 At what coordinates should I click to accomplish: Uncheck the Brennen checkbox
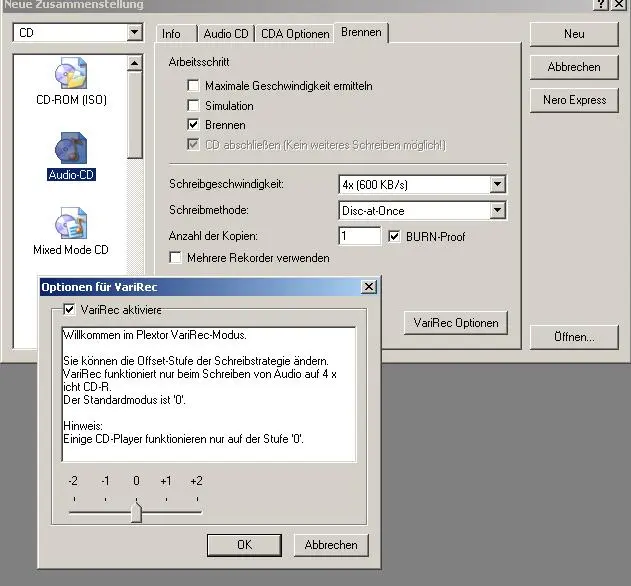193,125
